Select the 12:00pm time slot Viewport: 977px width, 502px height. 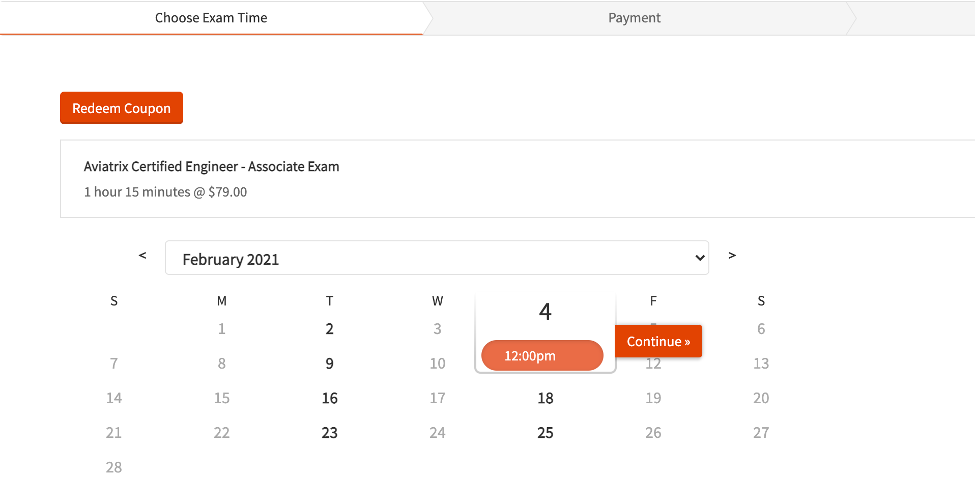(x=542, y=356)
